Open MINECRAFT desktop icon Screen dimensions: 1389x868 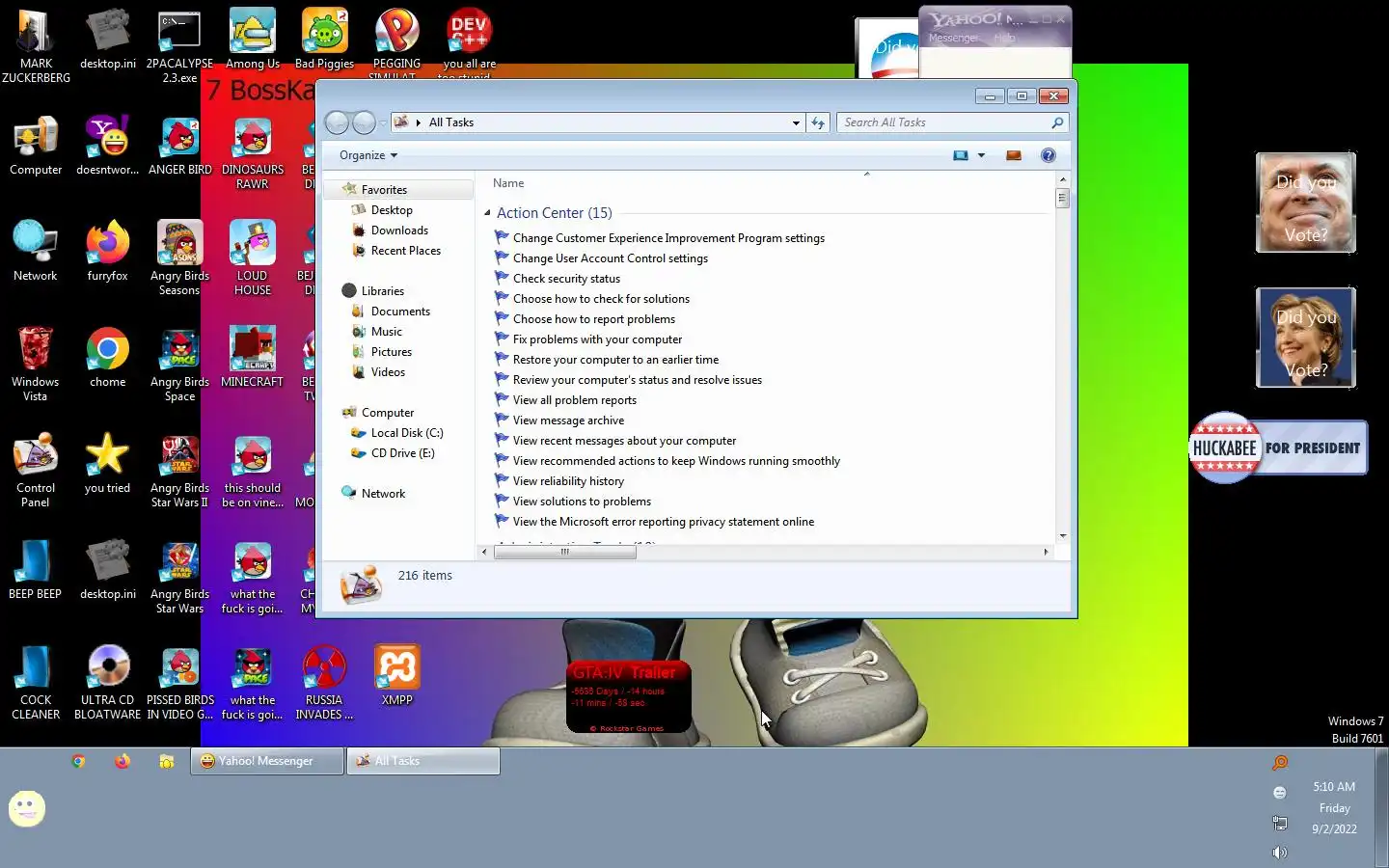tap(253, 359)
